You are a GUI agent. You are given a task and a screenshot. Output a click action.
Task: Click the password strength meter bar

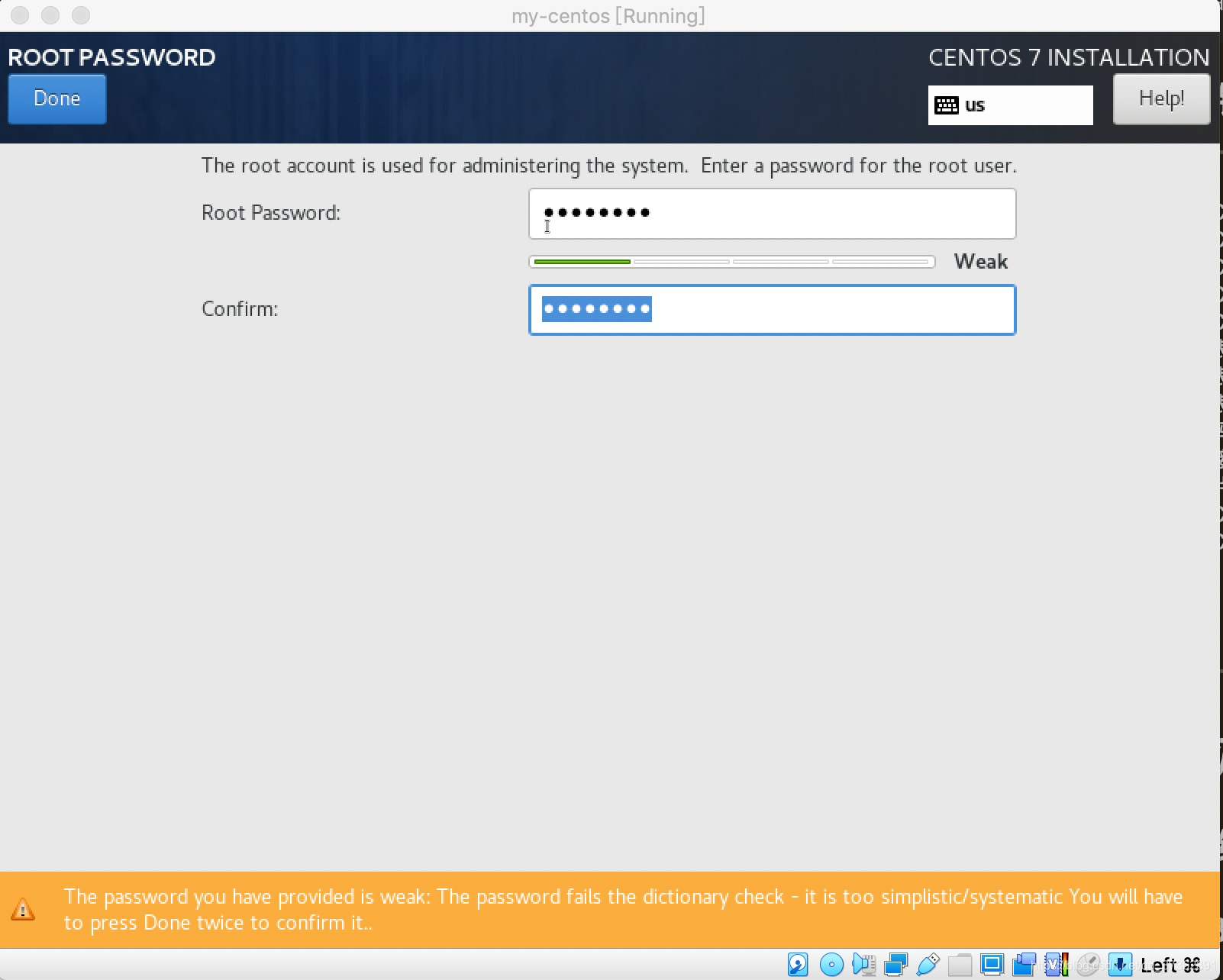click(x=731, y=262)
